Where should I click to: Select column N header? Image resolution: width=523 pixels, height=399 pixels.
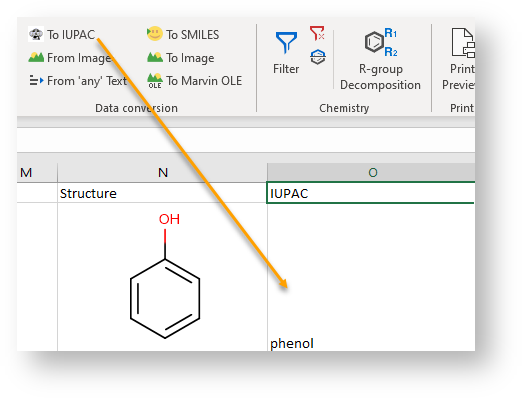[x=162, y=172]
